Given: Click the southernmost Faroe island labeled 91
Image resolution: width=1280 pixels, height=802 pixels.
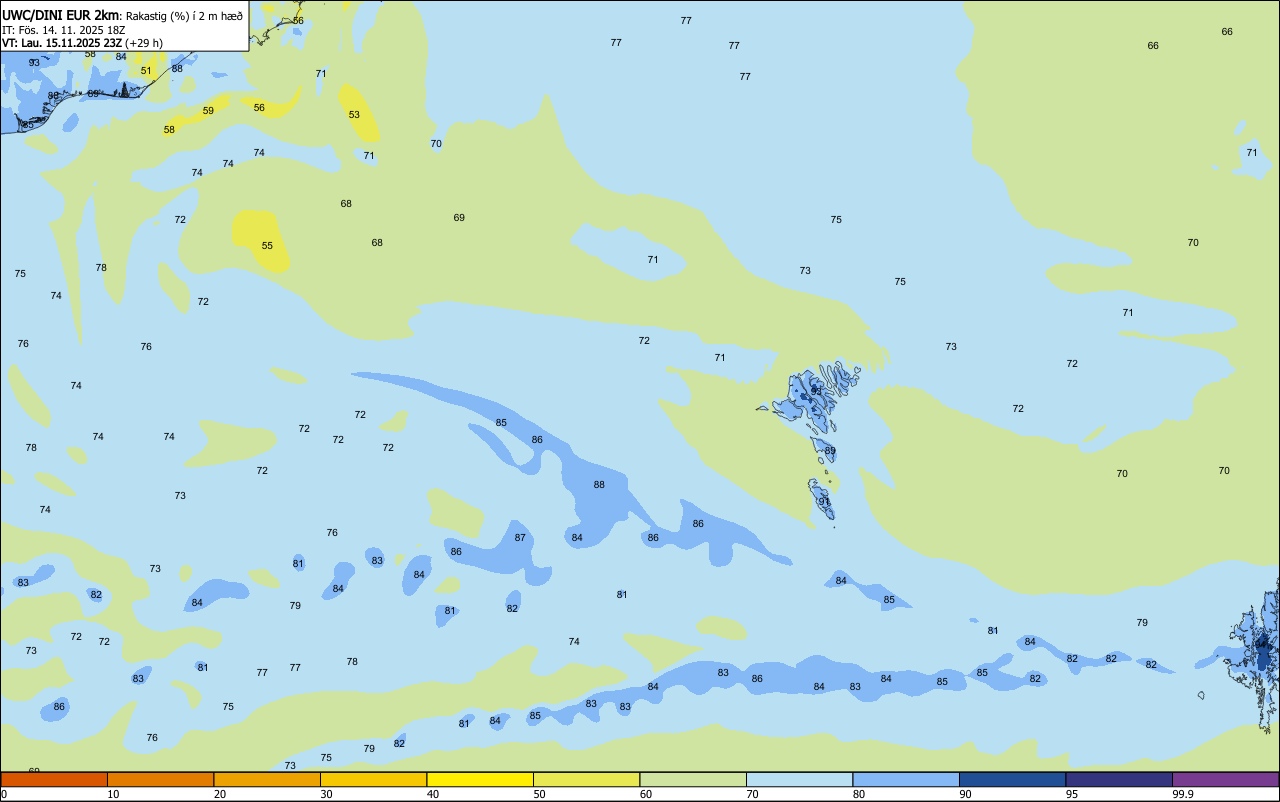Looking at the screenshot, I should (x=823, y=499).
